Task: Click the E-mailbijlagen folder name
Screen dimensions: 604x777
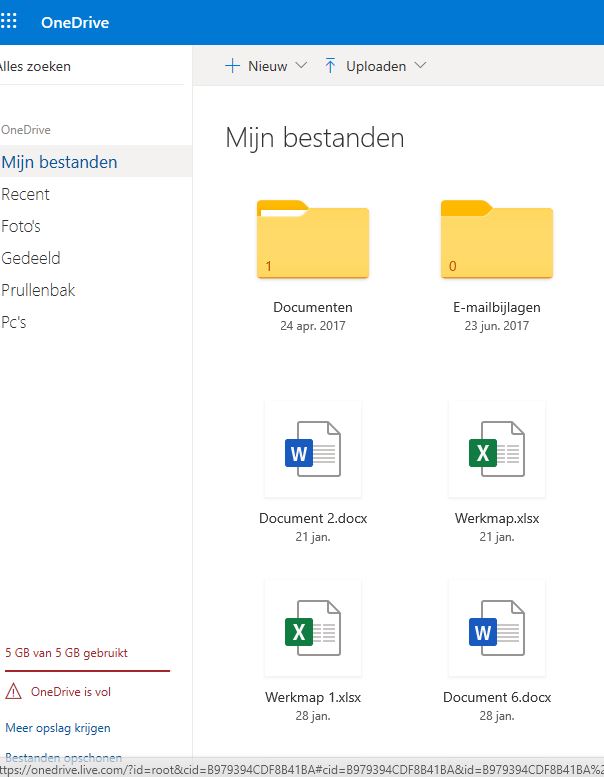Action: click(496, 308)
